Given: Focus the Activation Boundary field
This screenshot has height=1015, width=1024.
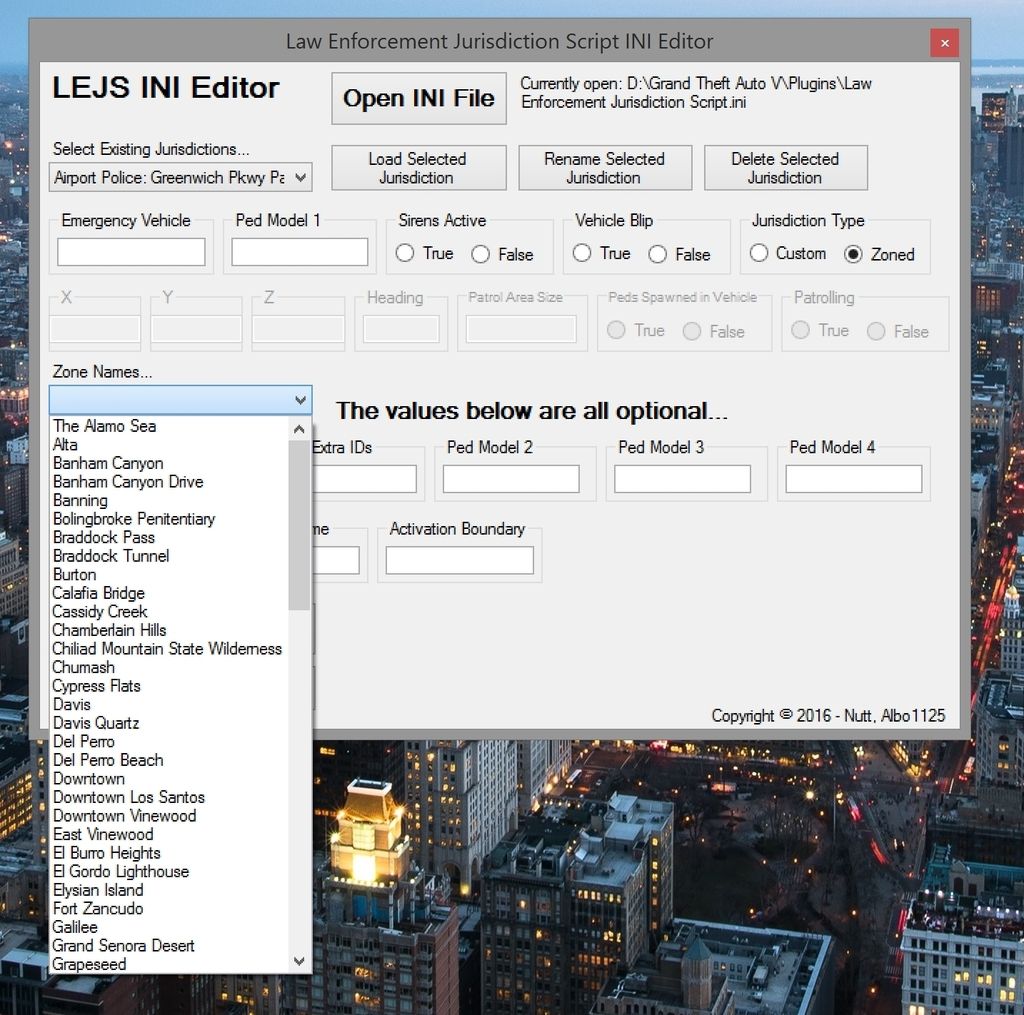Looking at the screenshot, I should (x=459, y=561).
